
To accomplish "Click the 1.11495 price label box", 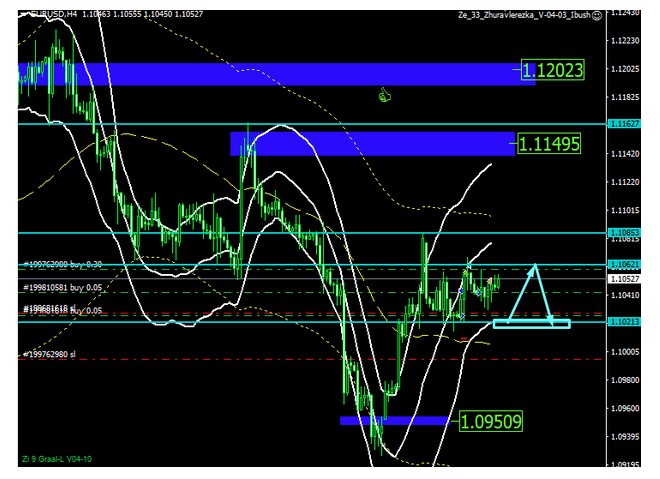I will pos(549,144).
